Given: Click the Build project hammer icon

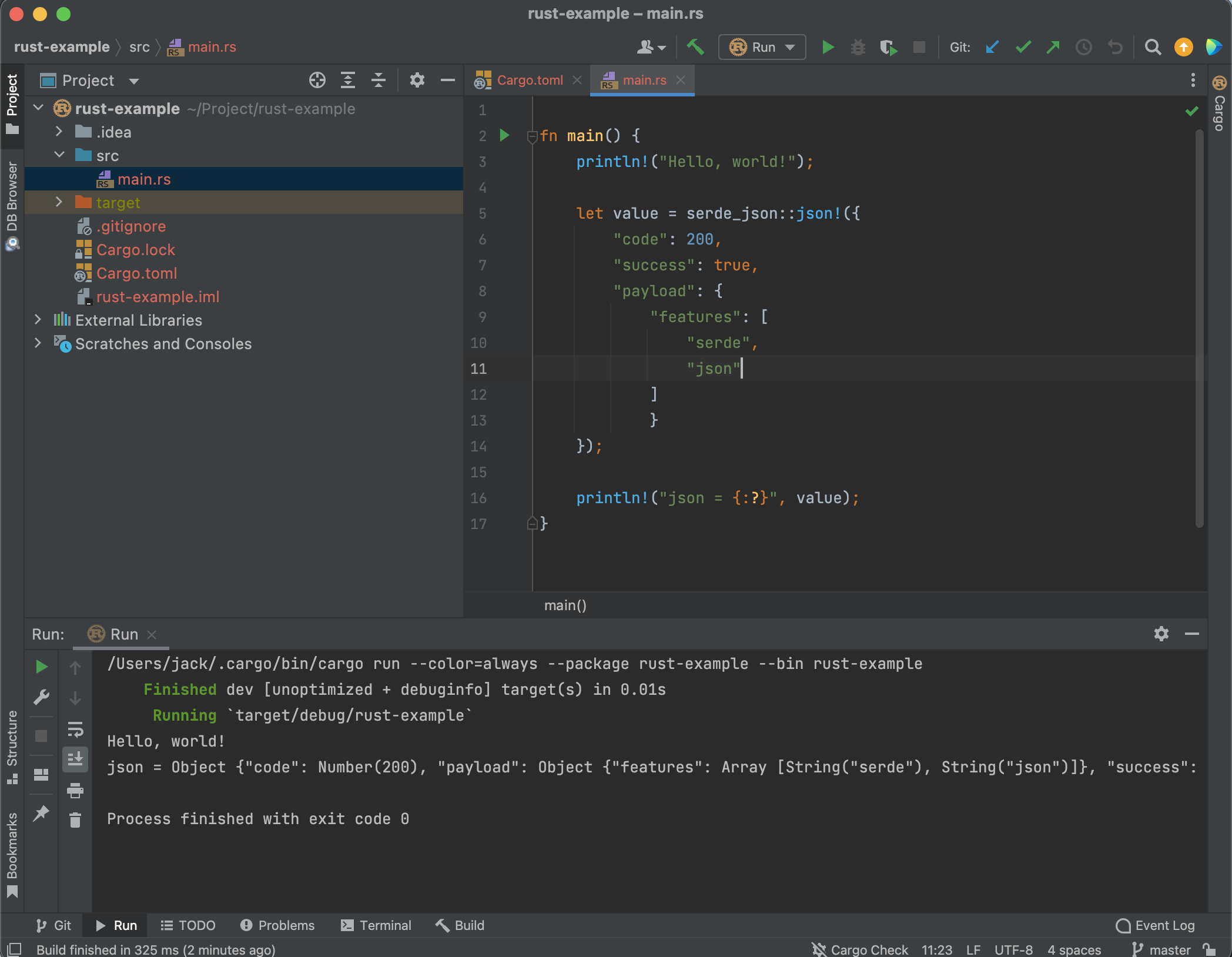Looking at the screenshot, I should (x=695, y=47).
